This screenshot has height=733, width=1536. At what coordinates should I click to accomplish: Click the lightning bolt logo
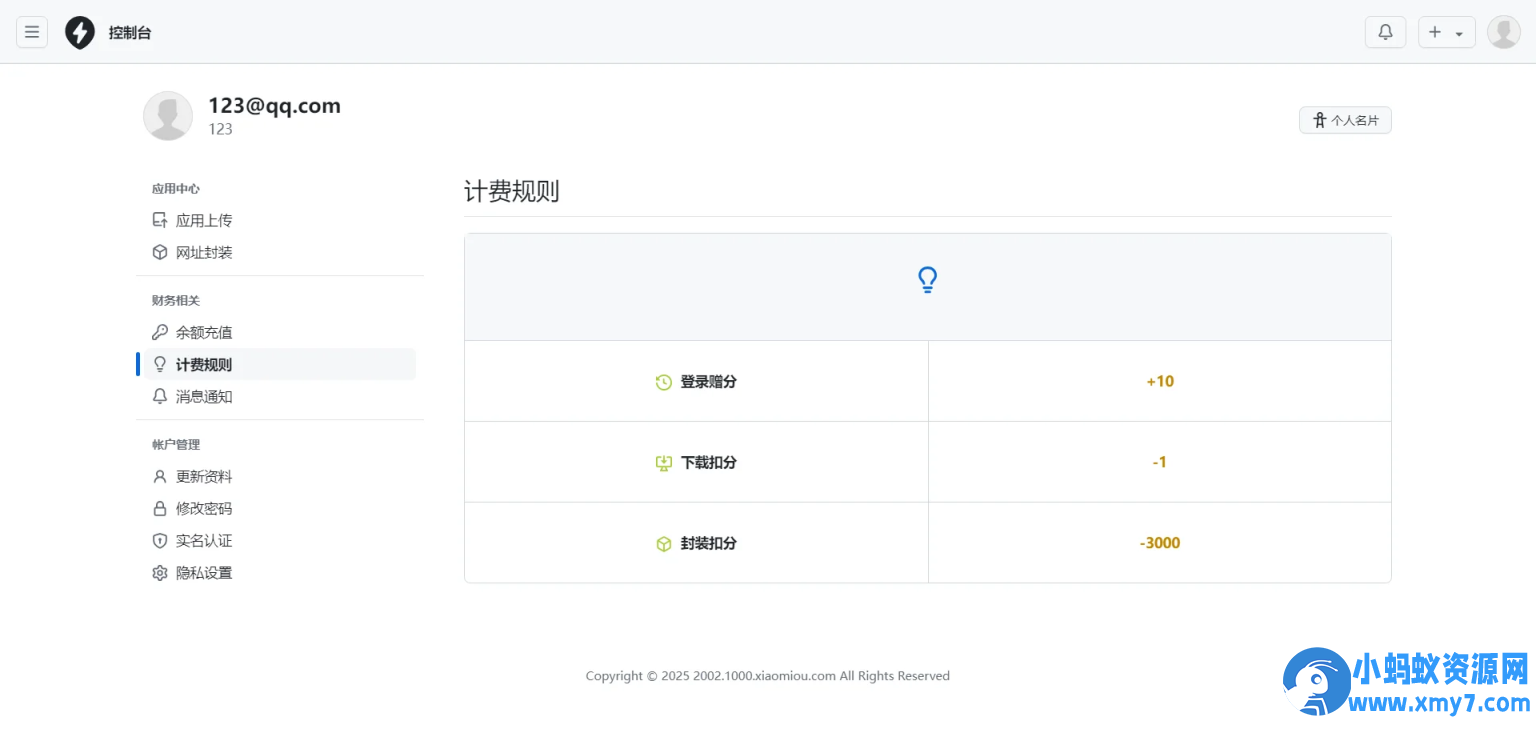(x=80, y=32)
